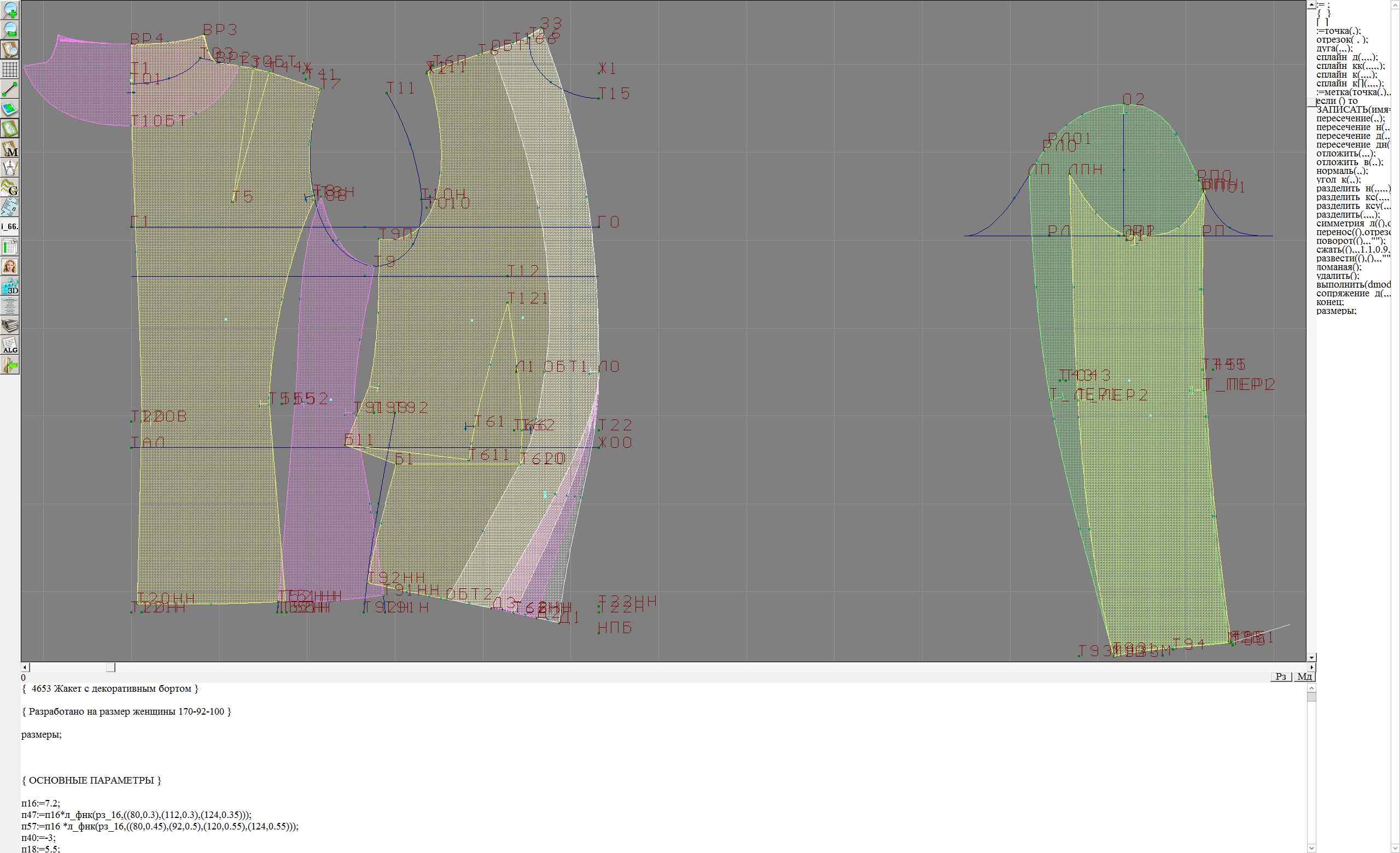The image size is (1400, 853).
Task: Open the 3D view icon
Action: [x=10, y=286]
